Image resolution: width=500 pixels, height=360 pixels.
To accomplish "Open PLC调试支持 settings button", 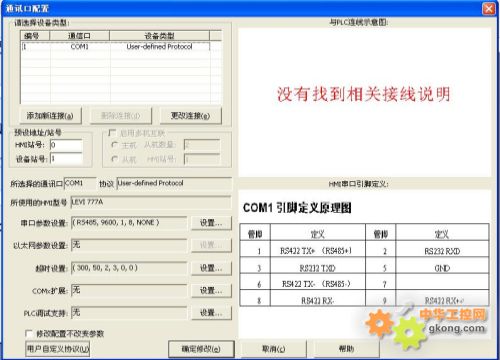I will click(x=211, y=313).
